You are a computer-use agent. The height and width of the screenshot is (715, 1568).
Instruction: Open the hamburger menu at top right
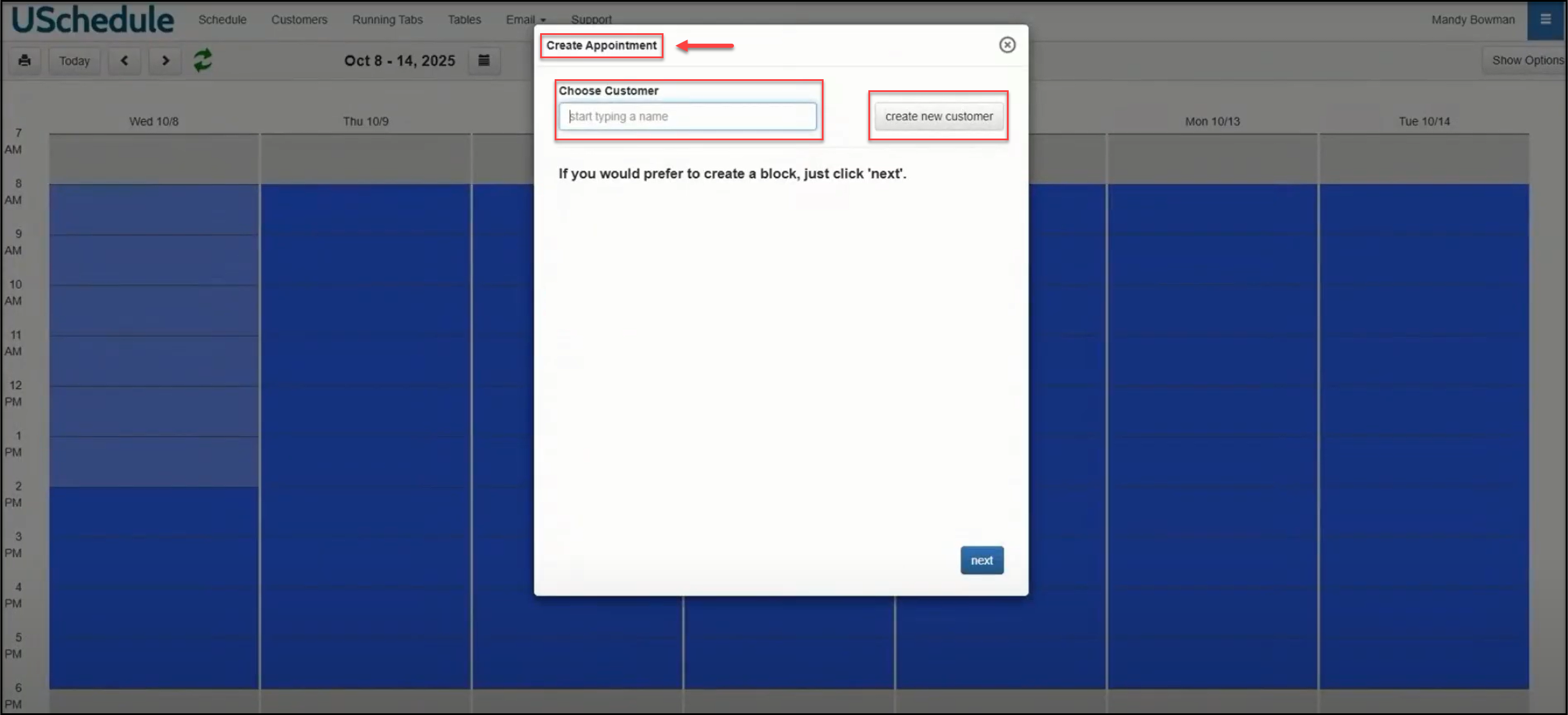(x=1545, y=19)
